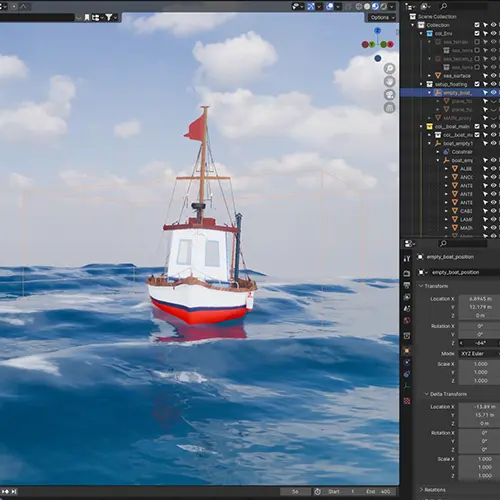
Task: Click the blue Z axis navigation gizmo
Action: tap(377, 31)
